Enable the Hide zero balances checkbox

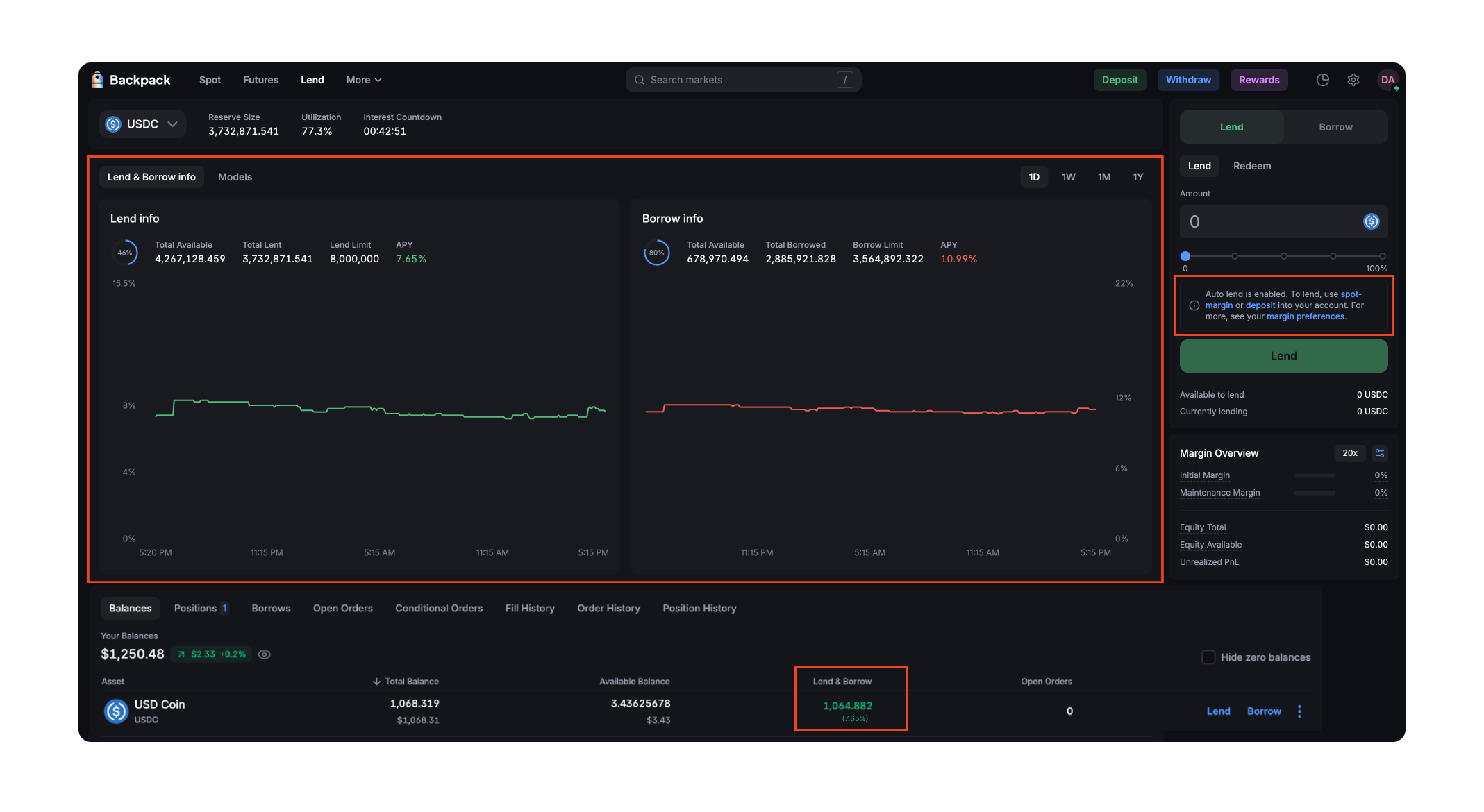point(1208,657)
